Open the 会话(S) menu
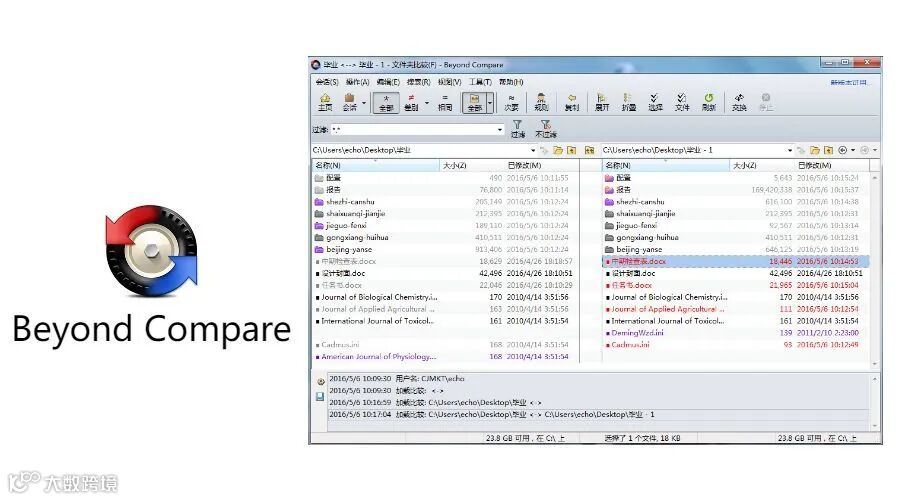This screenshot has height=500, width=900. pyautogui.click(x=327, y=82)
